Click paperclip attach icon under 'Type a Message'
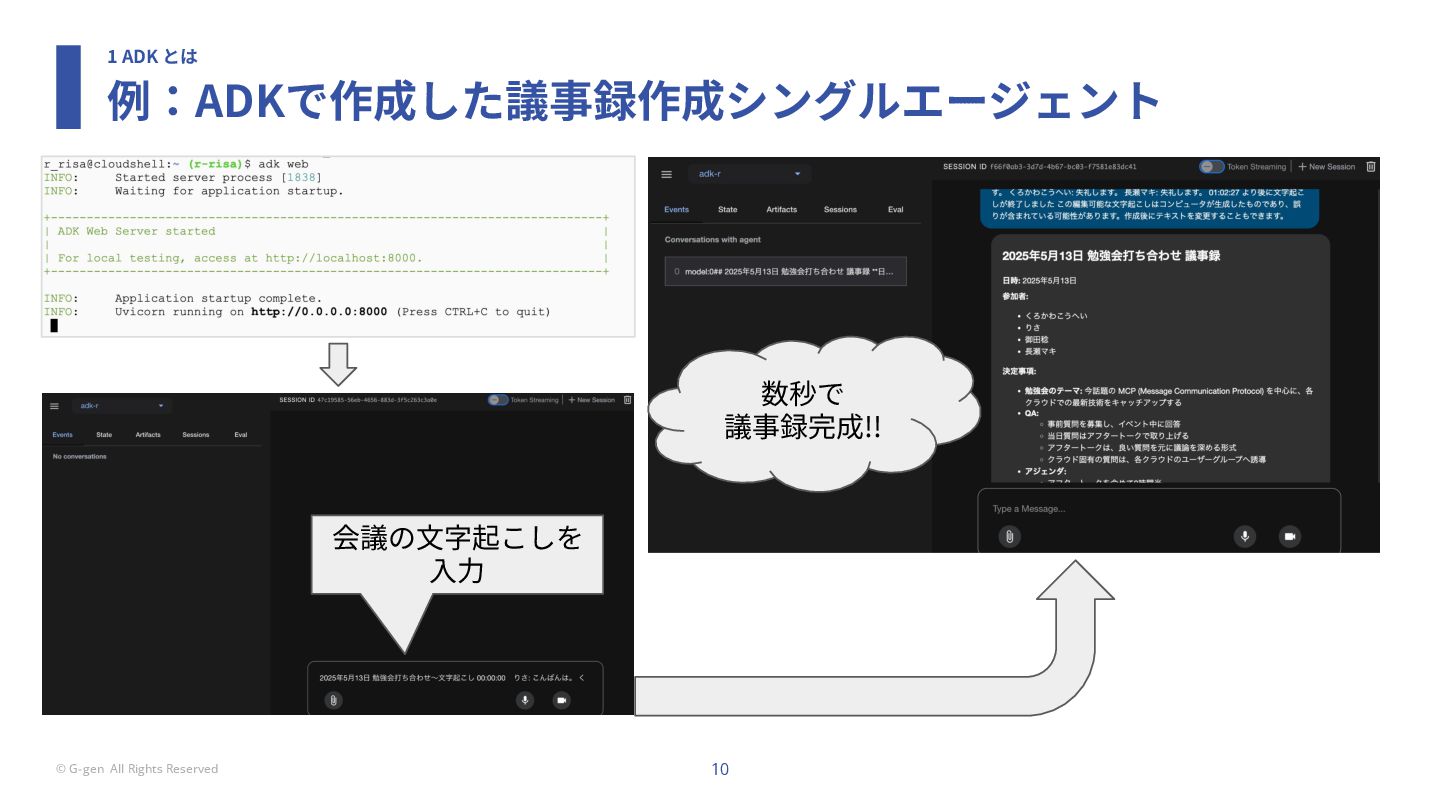The width and height of the screenshot is (1440, 810). [1010, 537]
